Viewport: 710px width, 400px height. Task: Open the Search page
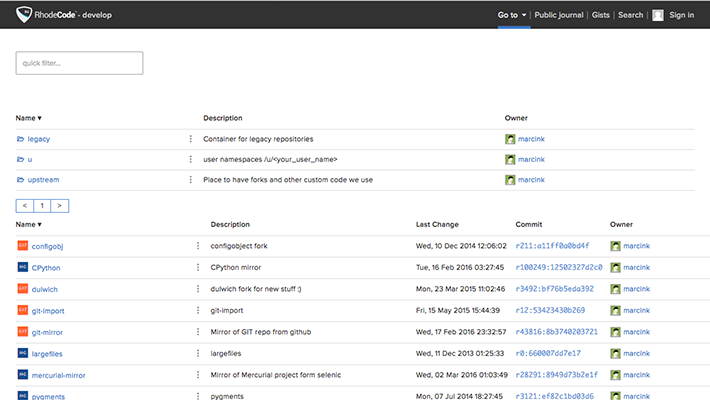click(630, 15)
